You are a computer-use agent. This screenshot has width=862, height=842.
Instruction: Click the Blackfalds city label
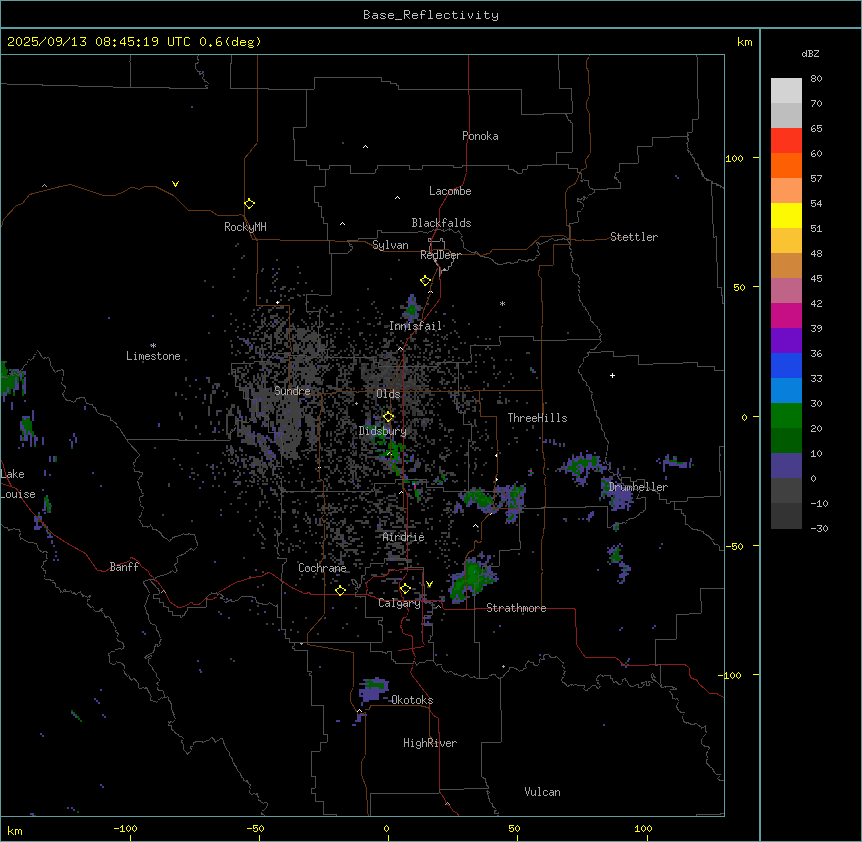tap(441, 223)
